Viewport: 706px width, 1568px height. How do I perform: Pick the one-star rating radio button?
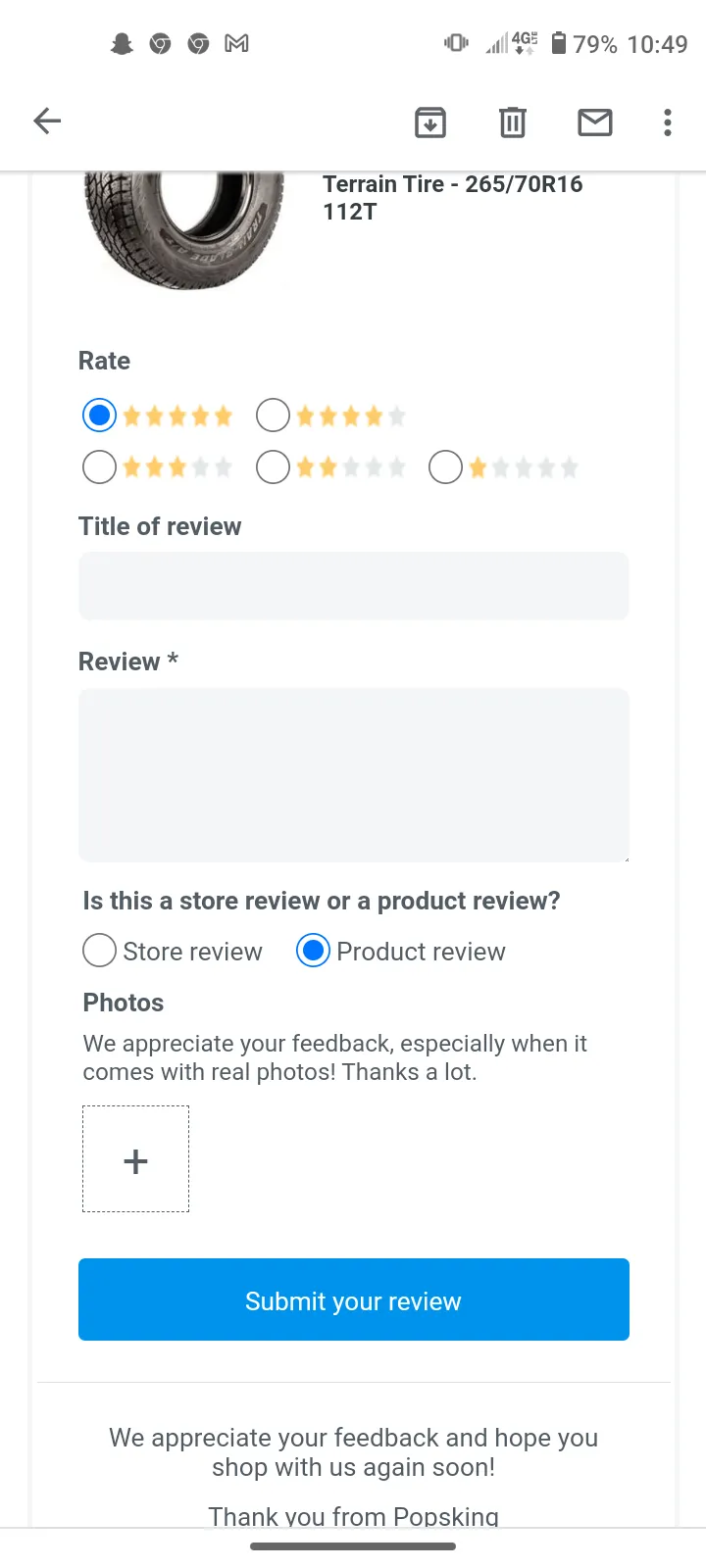point(445,467)
